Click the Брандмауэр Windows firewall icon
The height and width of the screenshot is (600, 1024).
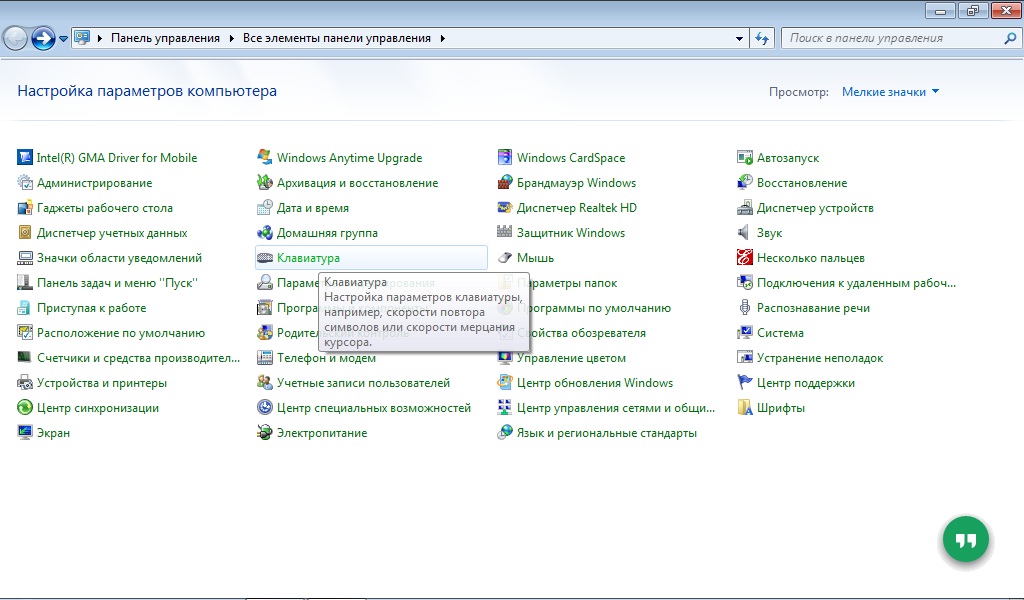coord(505,183)
